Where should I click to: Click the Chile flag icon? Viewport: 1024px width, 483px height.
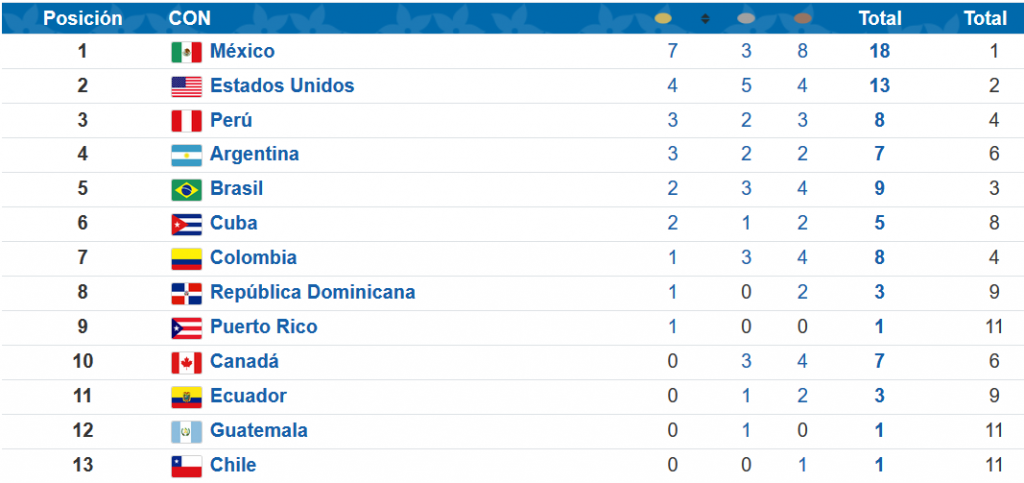coord(186,466)
